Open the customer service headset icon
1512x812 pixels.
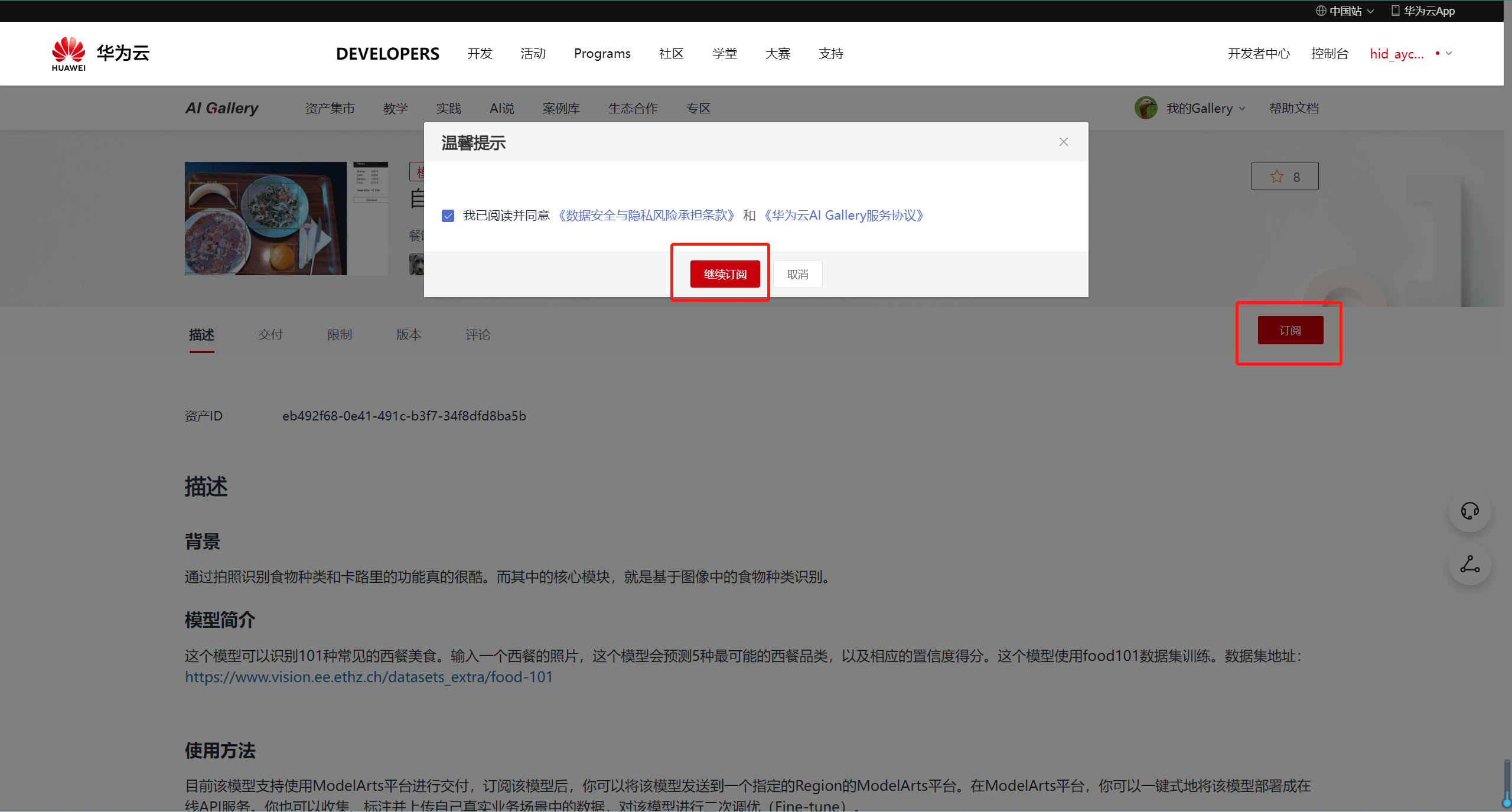pos(1469,511)
